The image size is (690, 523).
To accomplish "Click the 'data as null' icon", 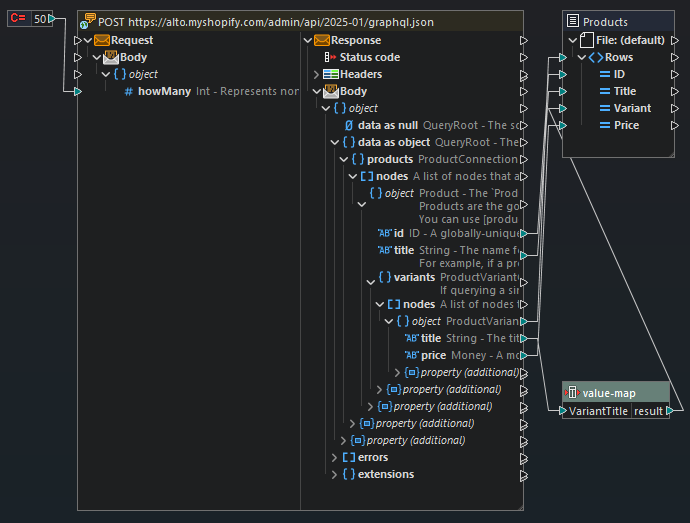I will pyautogui.click(x=348, y=125).
